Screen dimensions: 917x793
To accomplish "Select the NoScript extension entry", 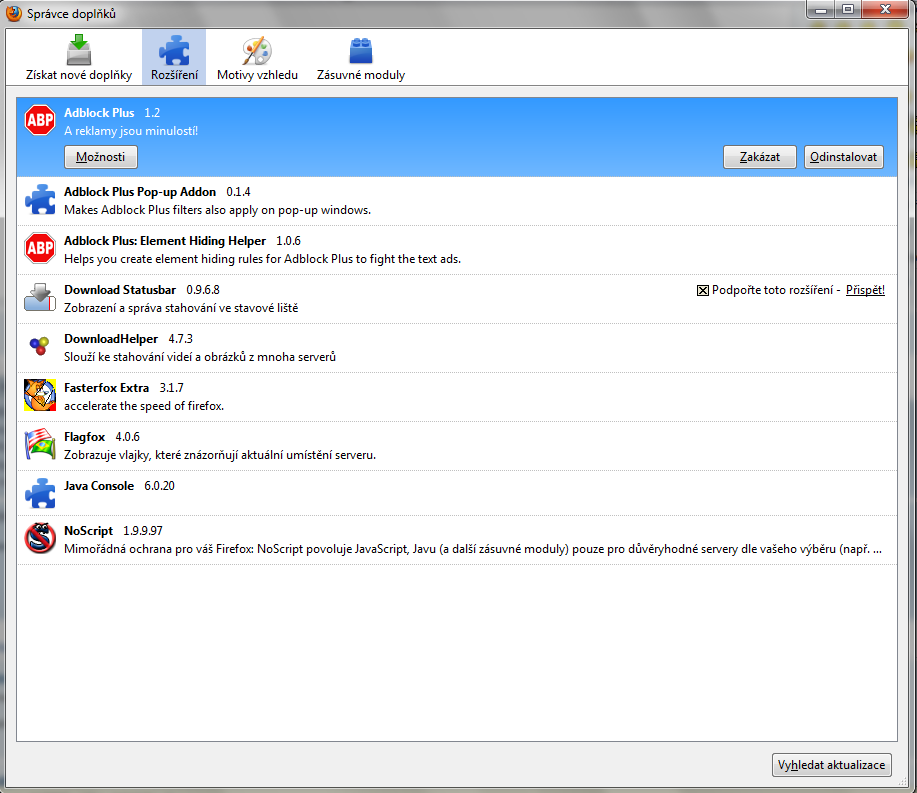I will 457,540.
